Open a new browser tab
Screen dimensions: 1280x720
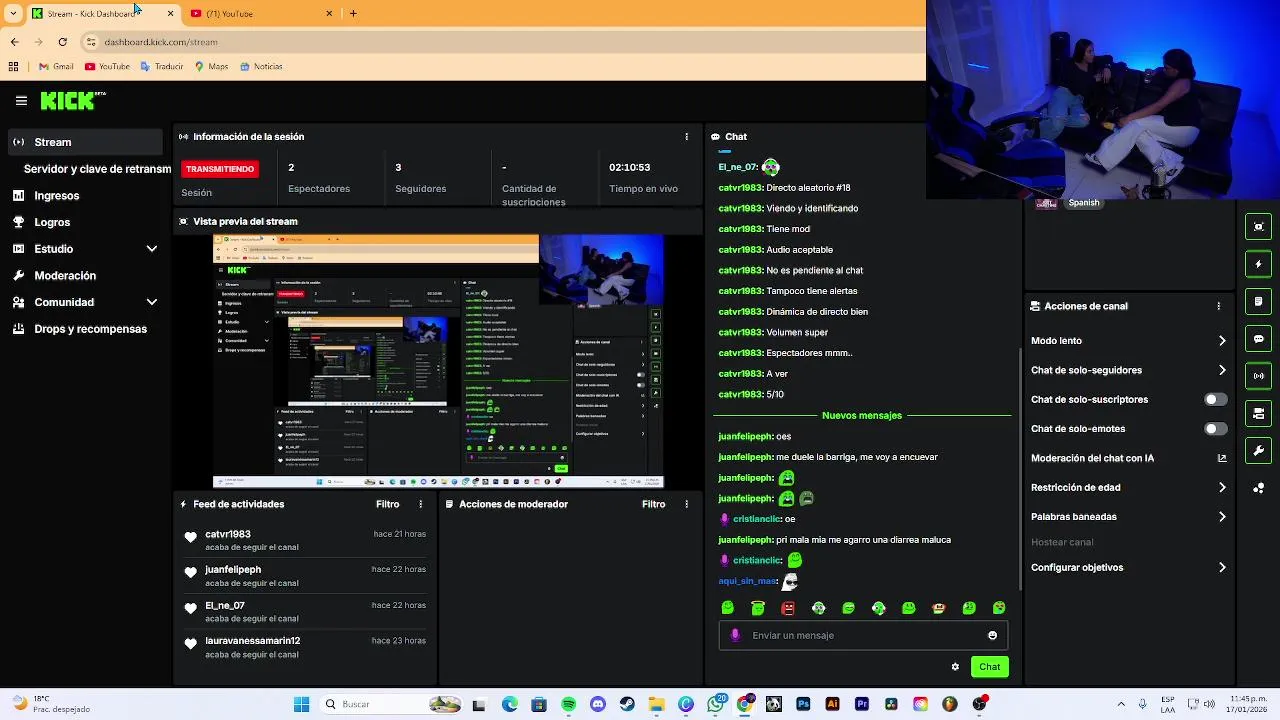click(353, 14)
